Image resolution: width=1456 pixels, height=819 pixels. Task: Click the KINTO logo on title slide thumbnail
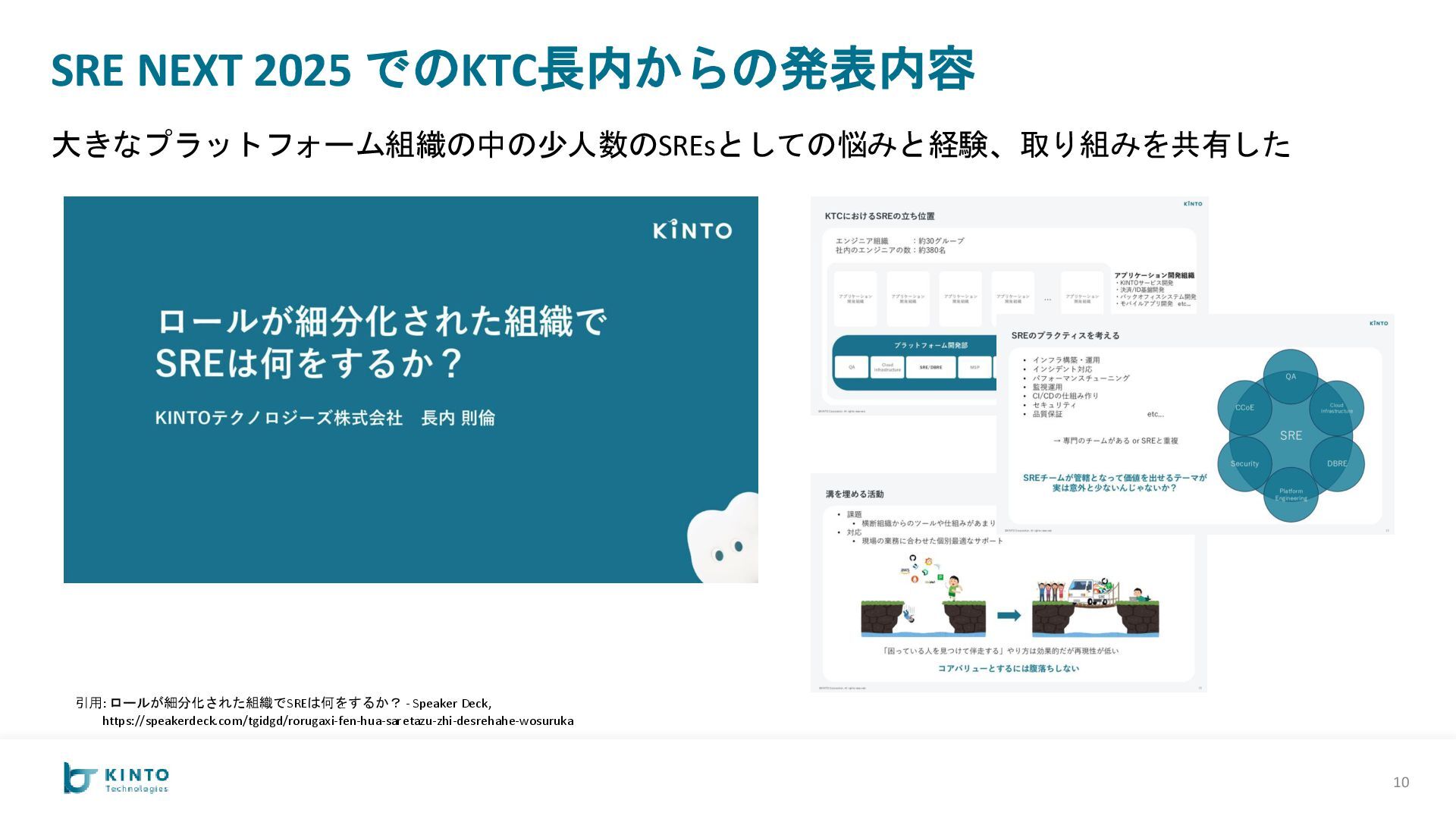coord(692,230)
